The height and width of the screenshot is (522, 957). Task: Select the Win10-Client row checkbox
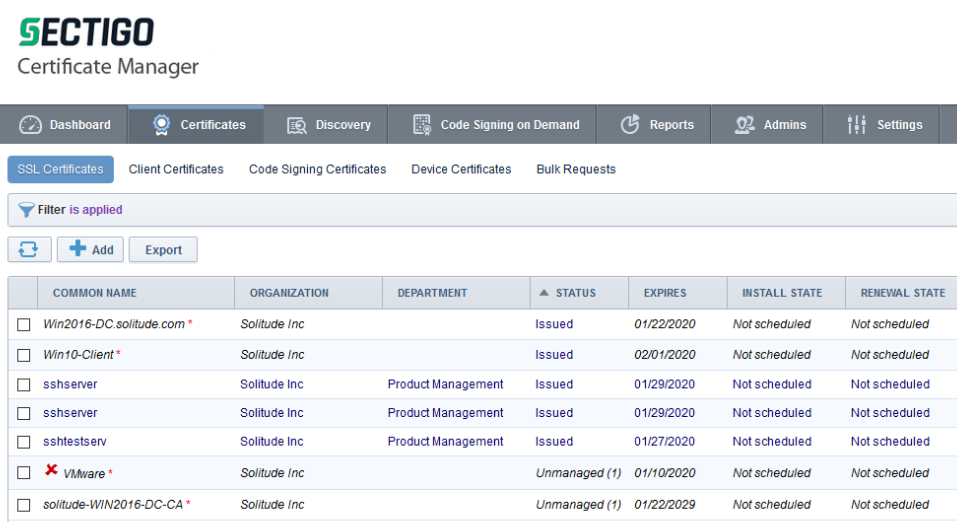pos(24,355)
